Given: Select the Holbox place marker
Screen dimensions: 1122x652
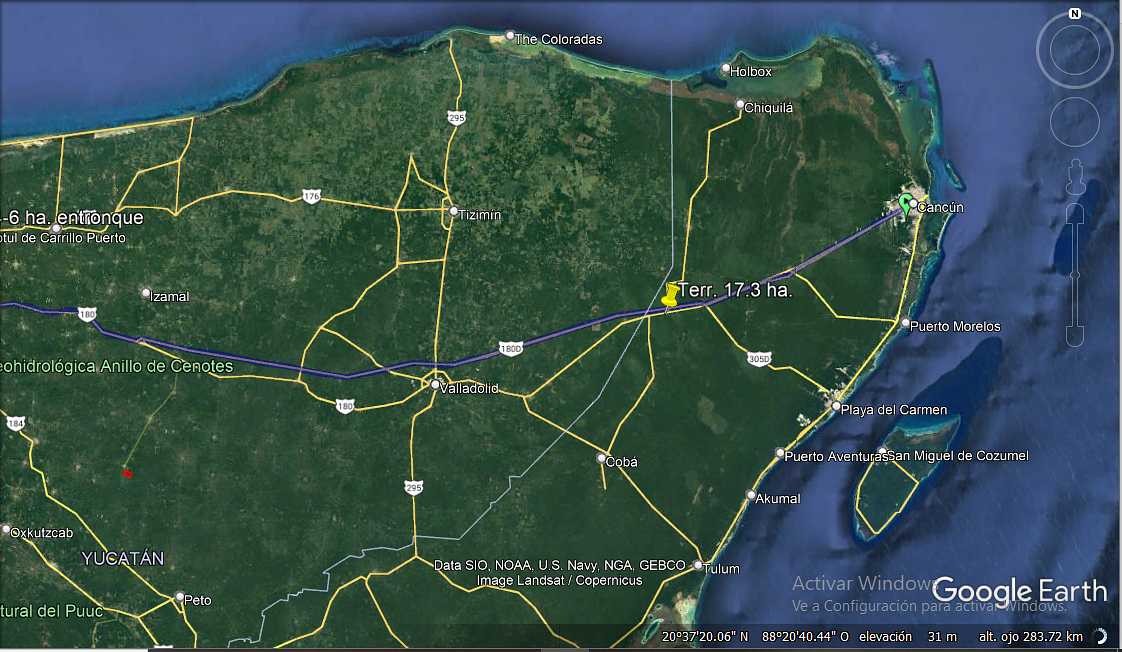Looking at the screenshot, I should (x=726, y=69).
